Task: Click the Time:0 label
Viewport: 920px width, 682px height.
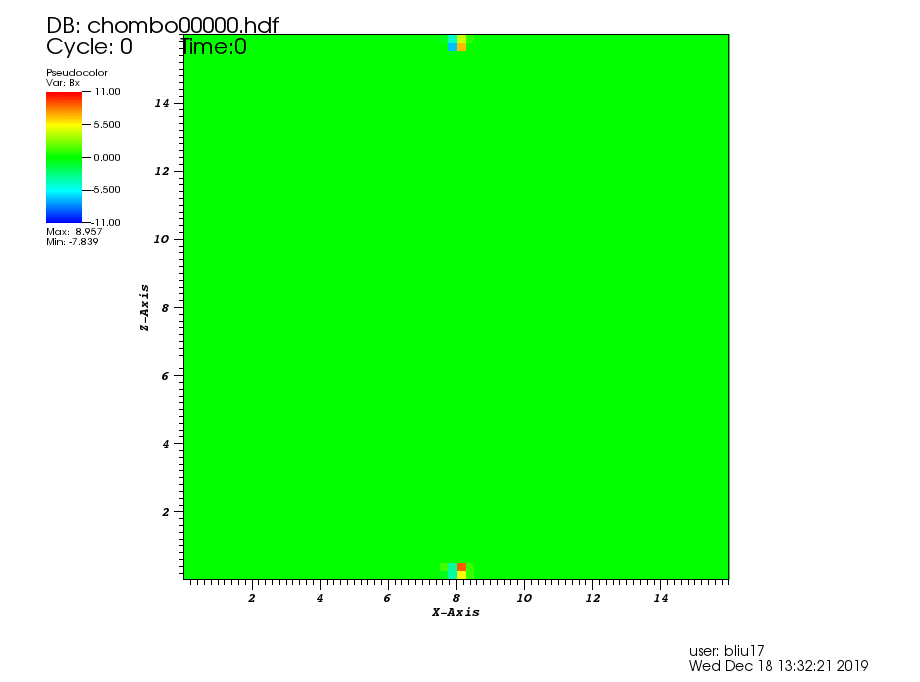Action: coord(214,46)
